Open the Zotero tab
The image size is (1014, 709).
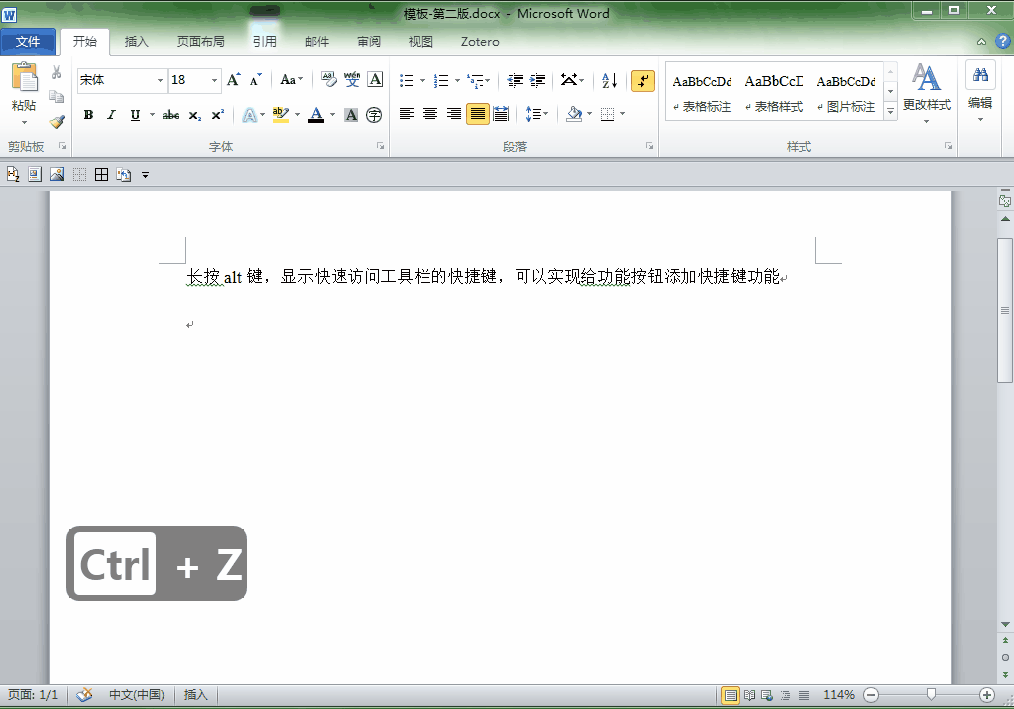click(479, 42)
